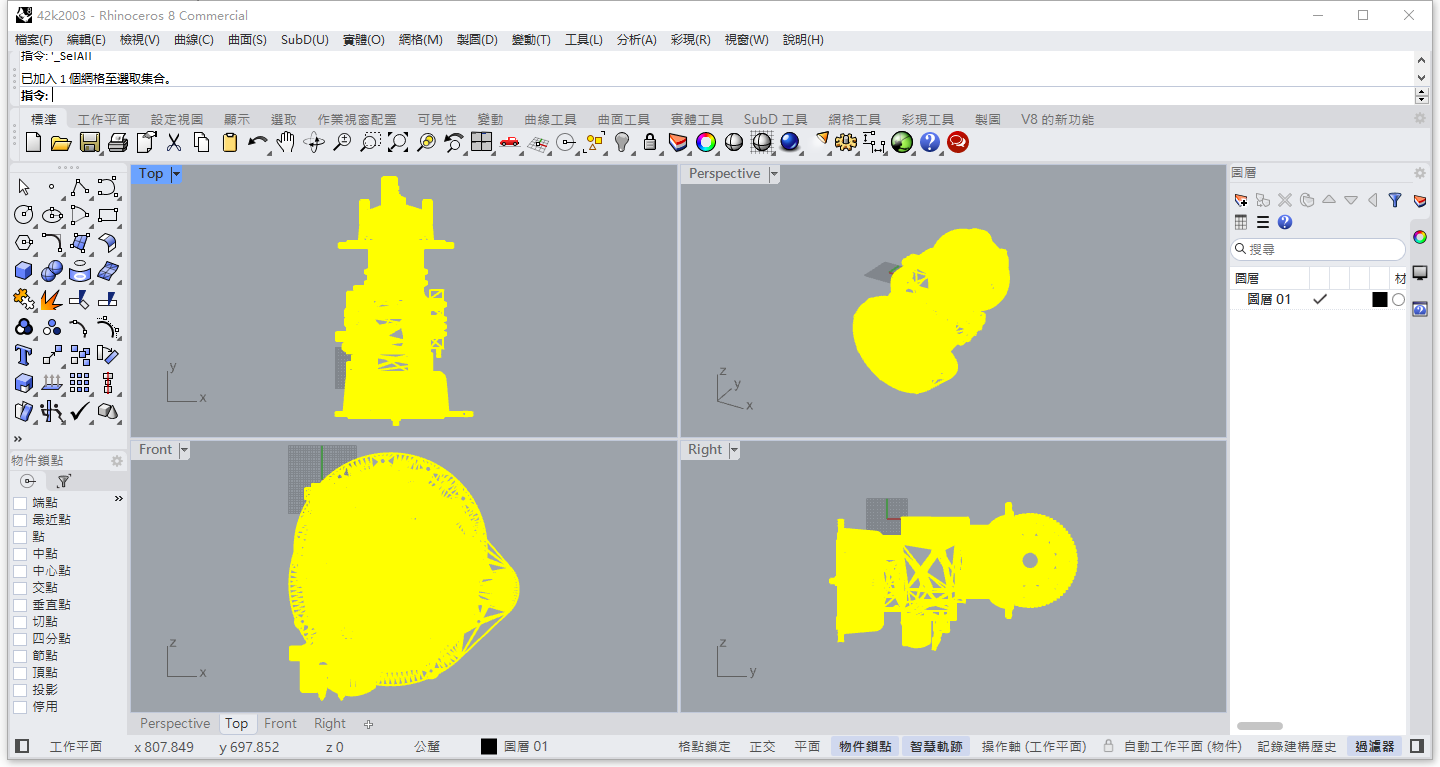This screenshot has height=767, width=1440.
Task: Switch to the Perspective viewport tab at bottom
Action: (x=175, y=723)
